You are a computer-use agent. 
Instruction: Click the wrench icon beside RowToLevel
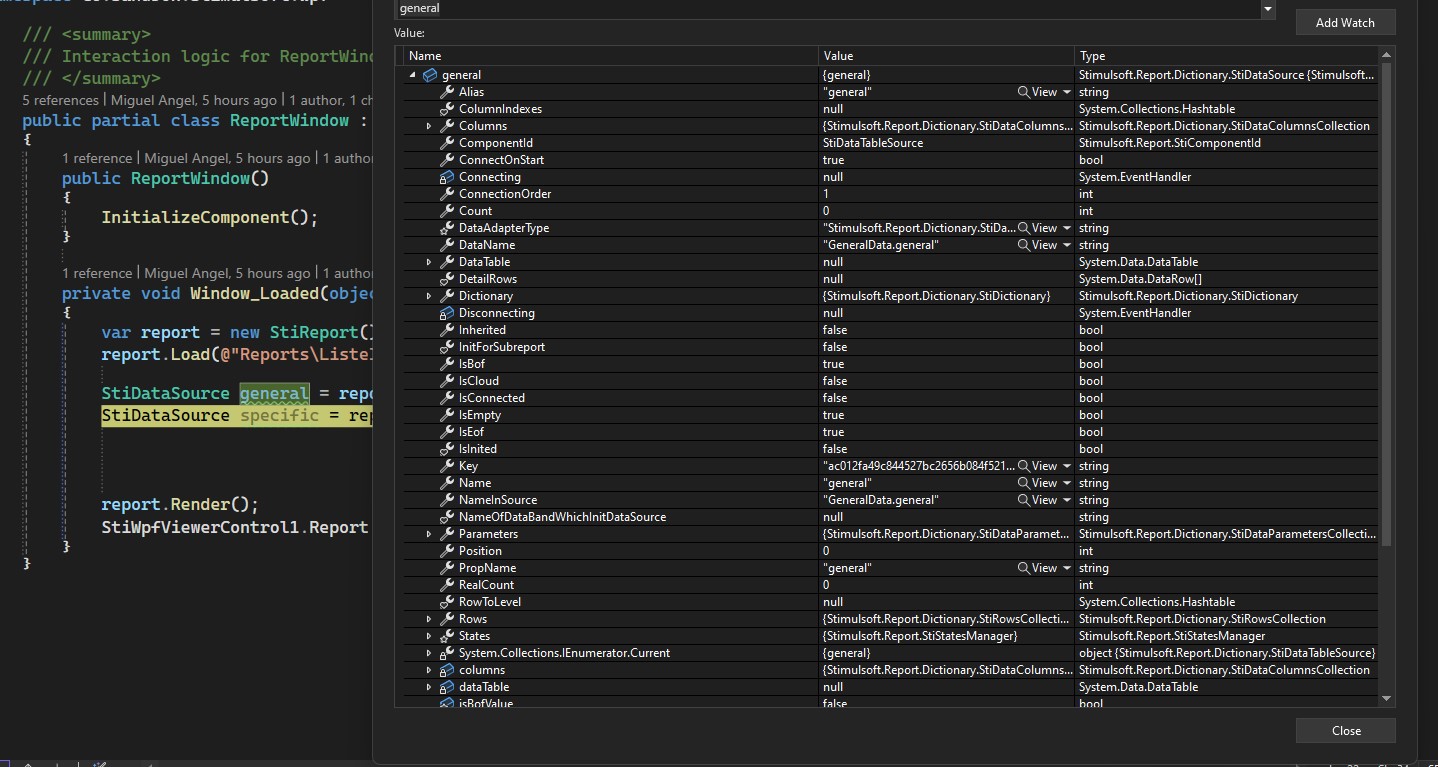447,602
